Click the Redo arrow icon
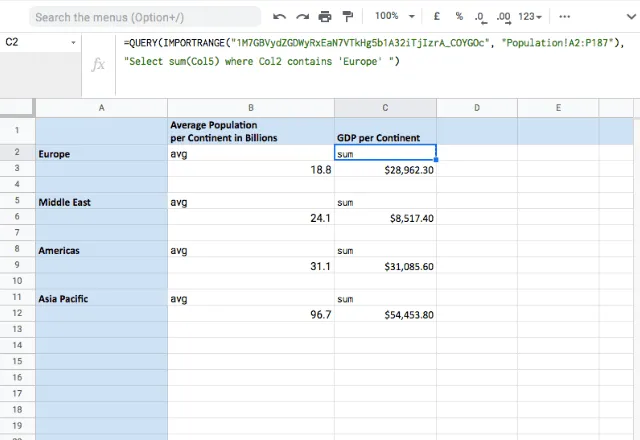 click(302, 17)
